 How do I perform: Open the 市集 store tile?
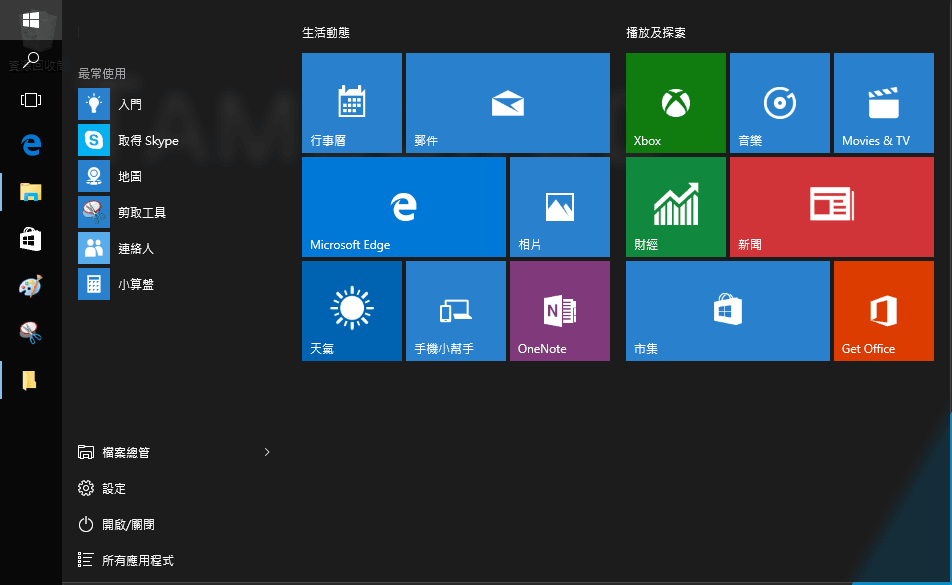click(728, 311)
